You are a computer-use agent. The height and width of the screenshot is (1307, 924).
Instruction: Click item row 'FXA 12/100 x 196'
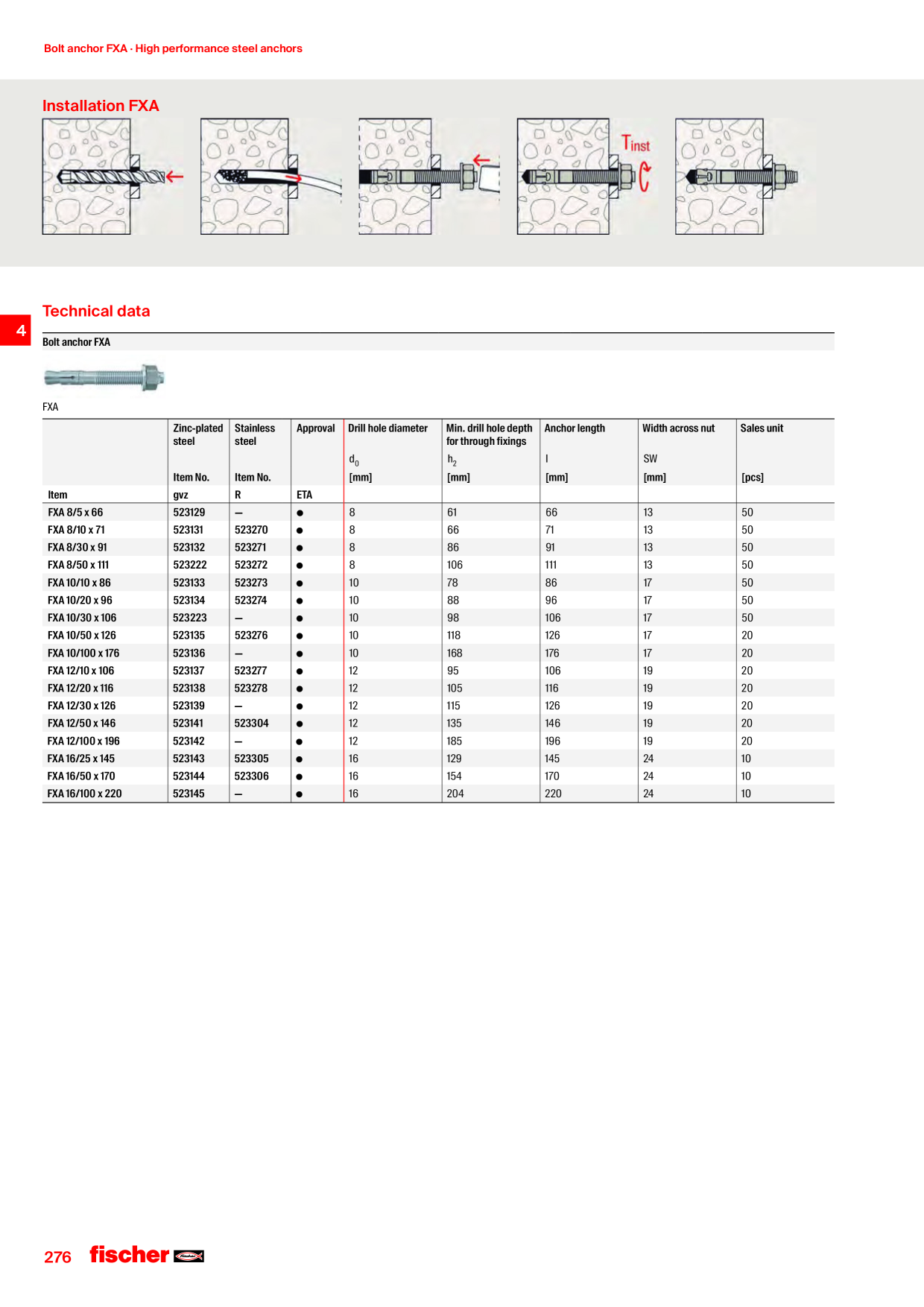(x=438, y=741)
